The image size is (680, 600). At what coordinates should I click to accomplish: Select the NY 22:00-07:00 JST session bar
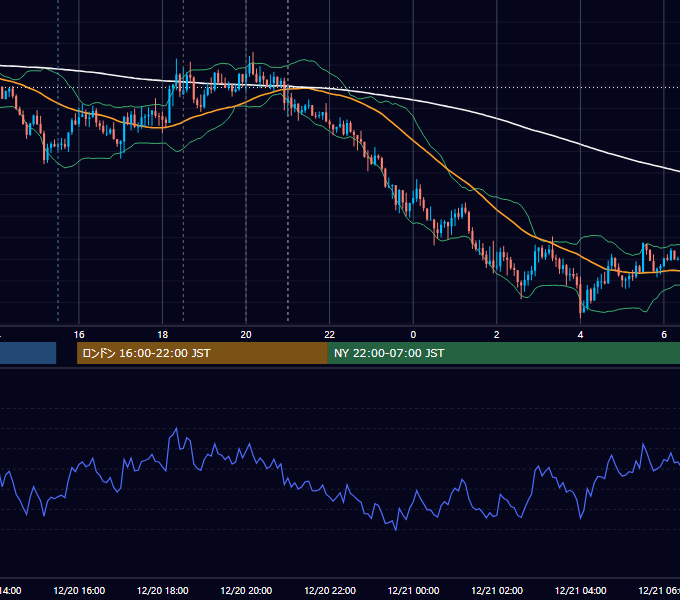pyautogui.click(x=504, y=353)
